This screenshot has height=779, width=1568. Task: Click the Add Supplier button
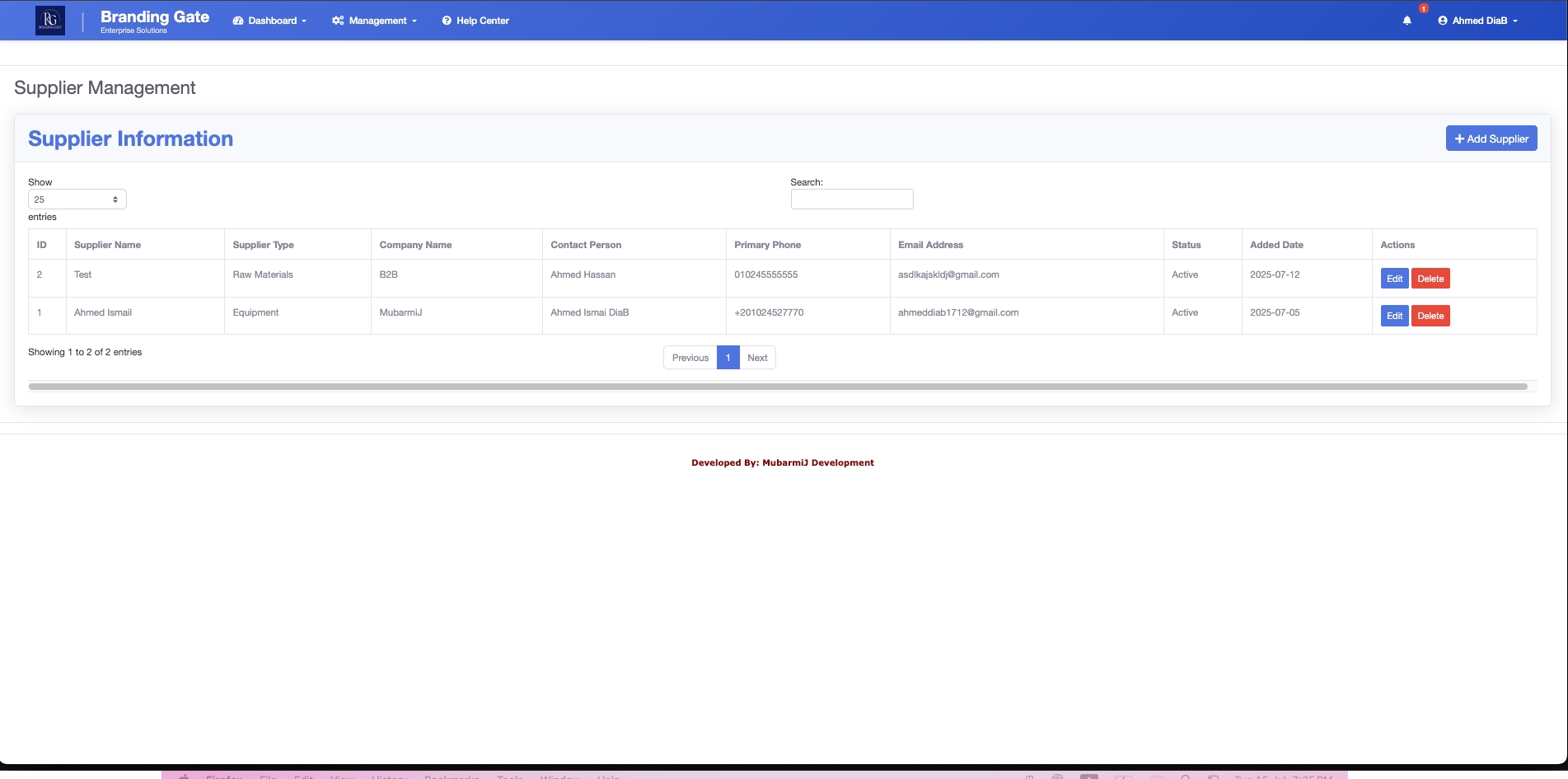[1491, 138]
